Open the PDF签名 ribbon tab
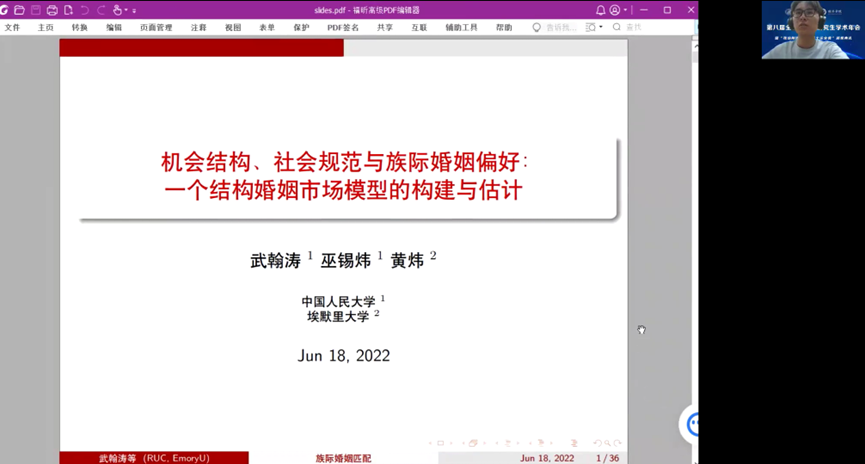 tap(342, 27)
